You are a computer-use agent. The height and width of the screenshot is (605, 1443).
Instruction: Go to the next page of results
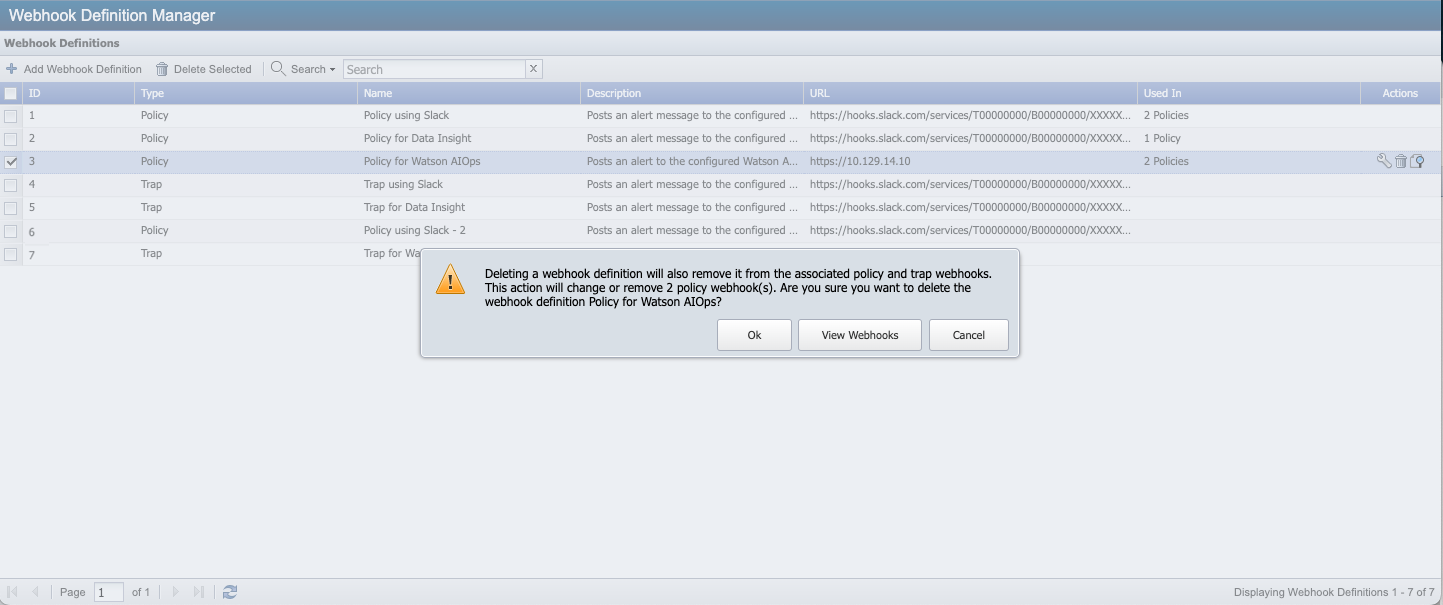point(176,592)
